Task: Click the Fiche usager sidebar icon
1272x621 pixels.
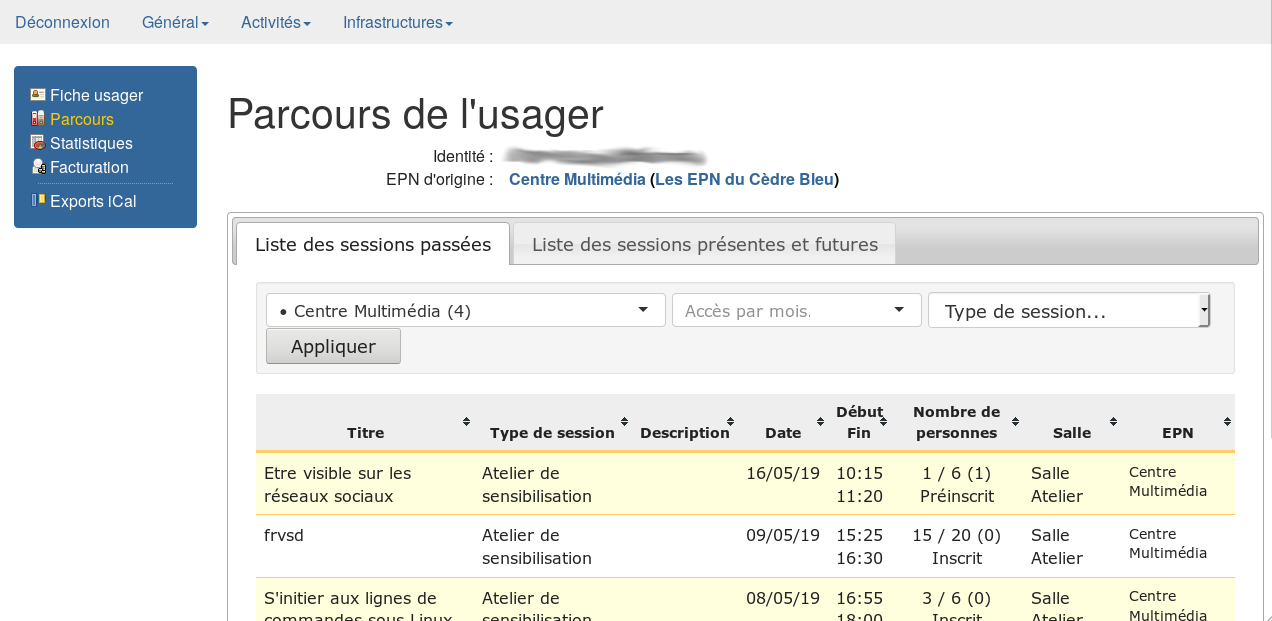Action: tap(38, 95)
